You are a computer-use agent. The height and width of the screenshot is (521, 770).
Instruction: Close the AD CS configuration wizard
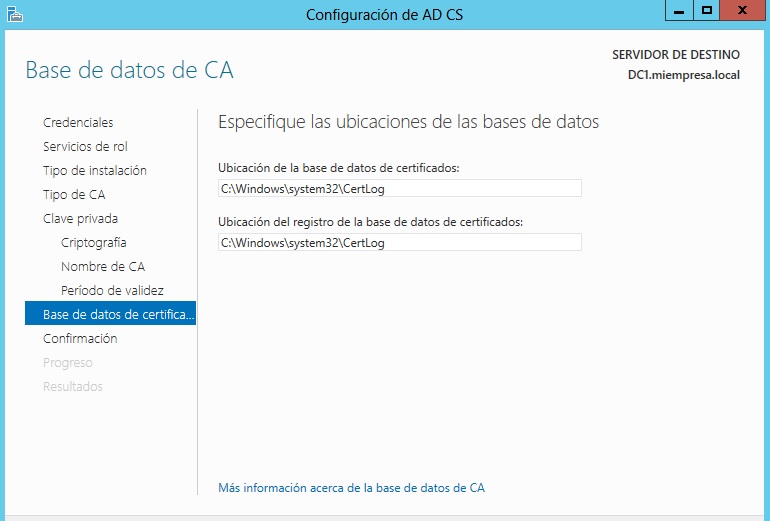[x=743, y=11]
